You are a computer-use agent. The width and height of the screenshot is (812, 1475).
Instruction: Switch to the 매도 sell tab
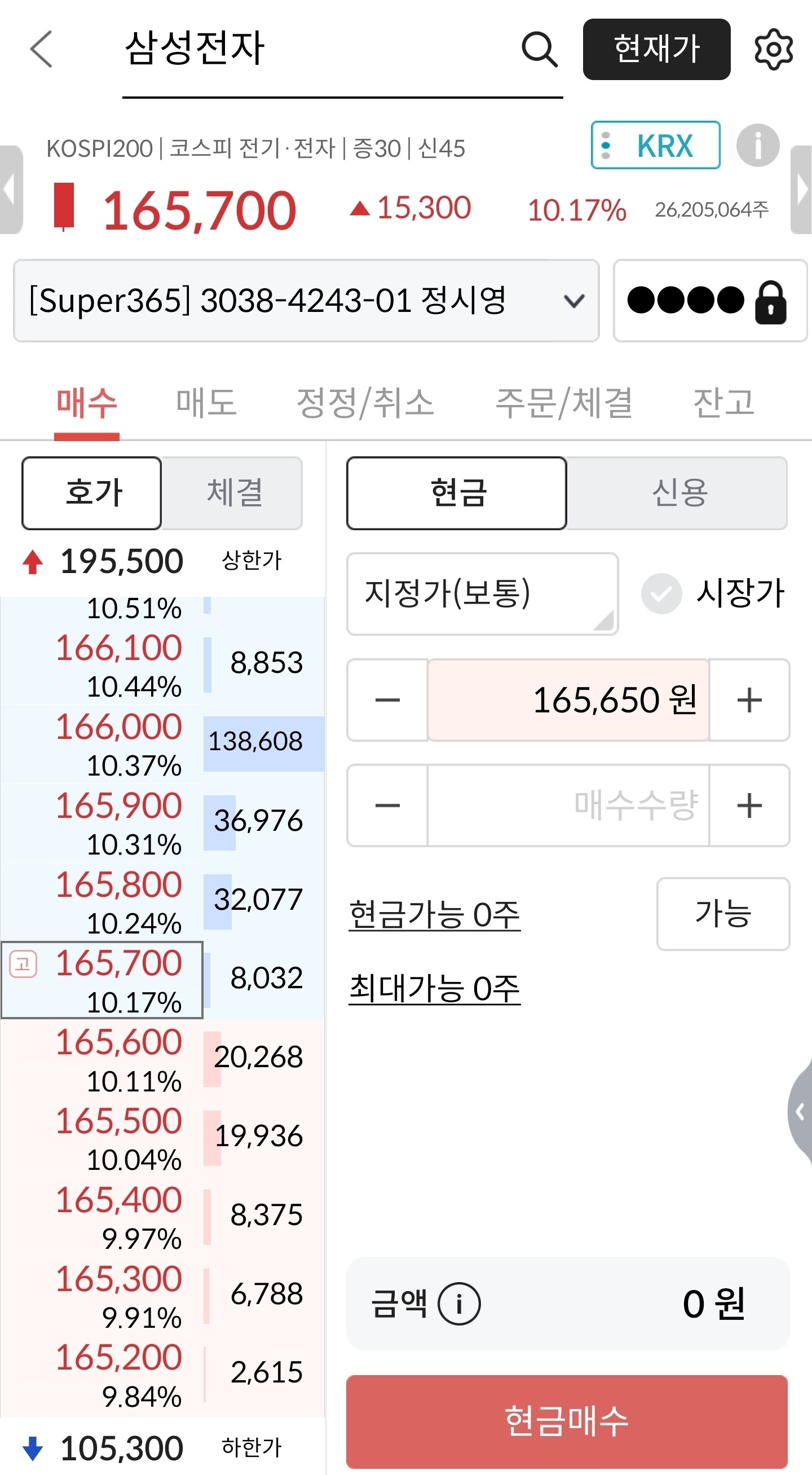(206, 402)
